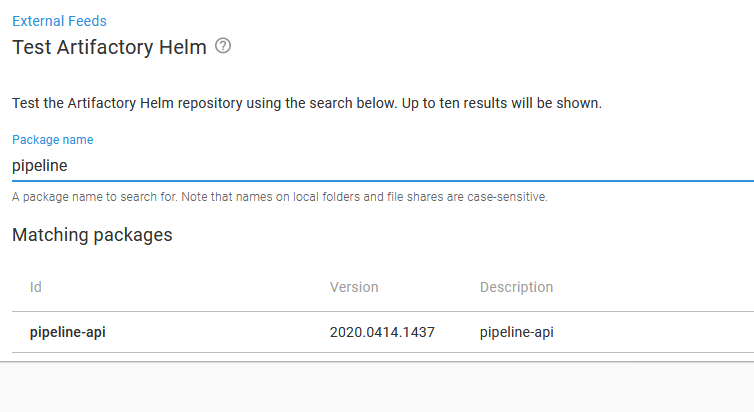Click the Version column header
Image resolution: width=754 pixels, height=412 pixels.
click(354, 287)
